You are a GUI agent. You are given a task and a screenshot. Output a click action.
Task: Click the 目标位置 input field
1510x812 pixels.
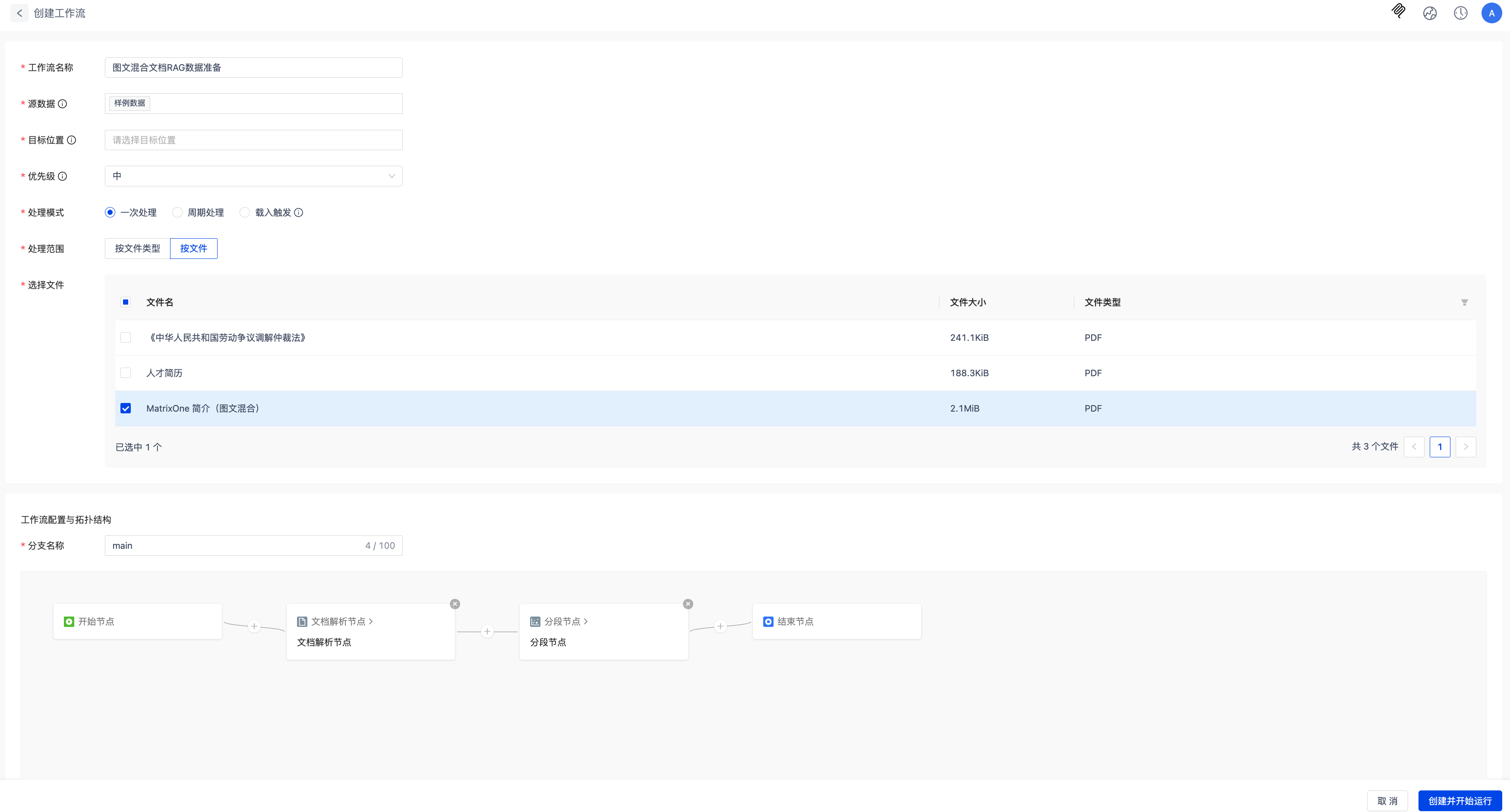click(x=253, y=140)
